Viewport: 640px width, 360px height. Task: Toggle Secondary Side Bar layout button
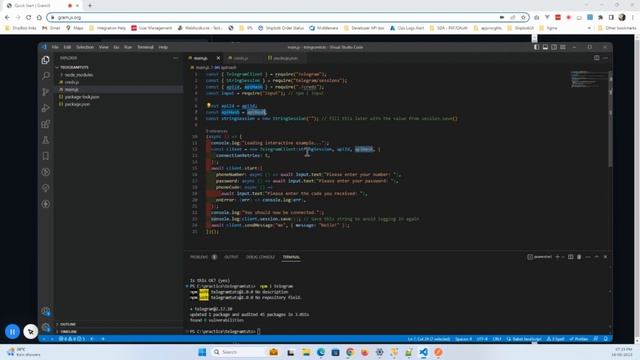[554, 47]
